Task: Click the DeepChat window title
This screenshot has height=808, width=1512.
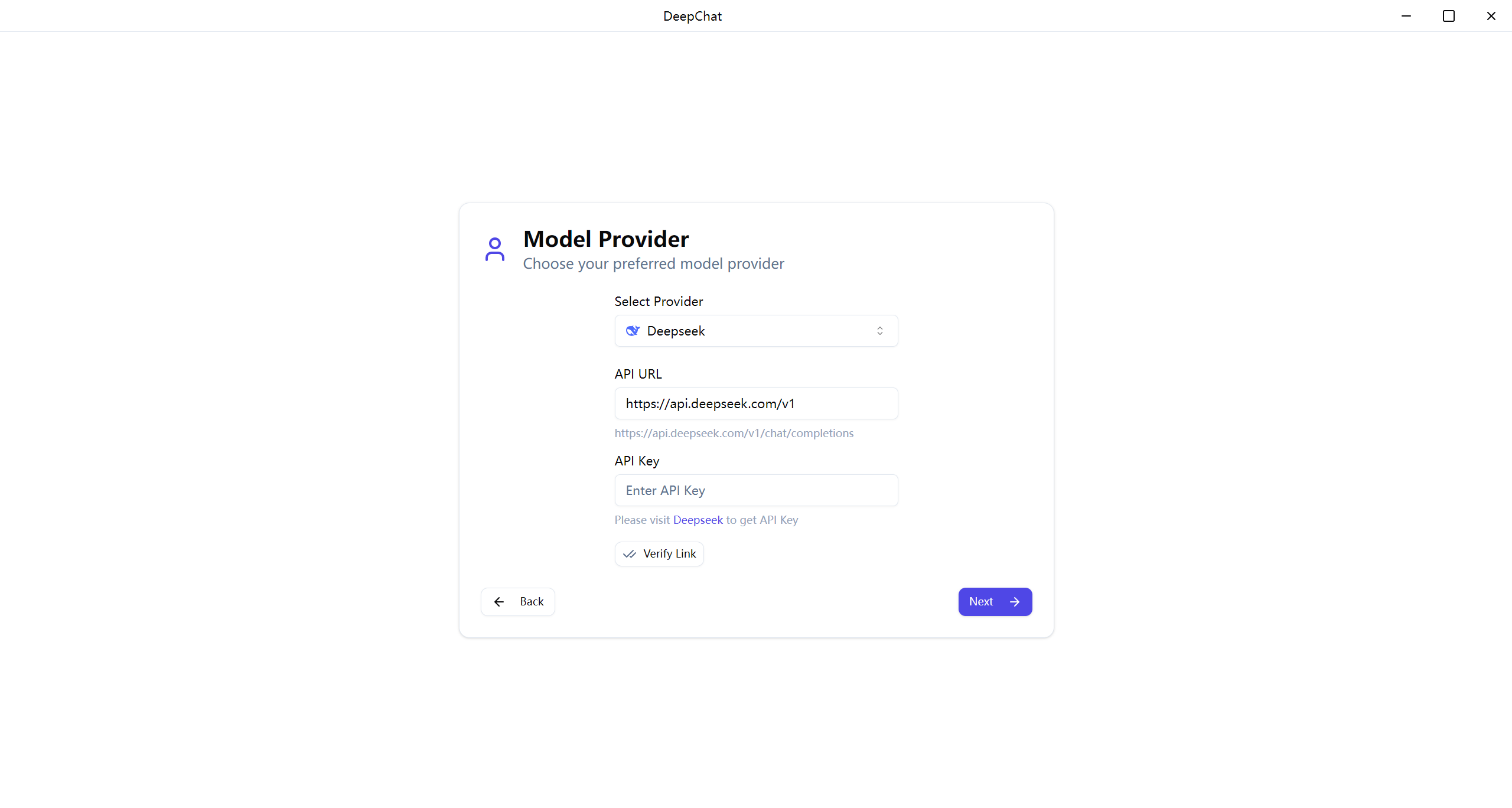Action: (692, 16)
